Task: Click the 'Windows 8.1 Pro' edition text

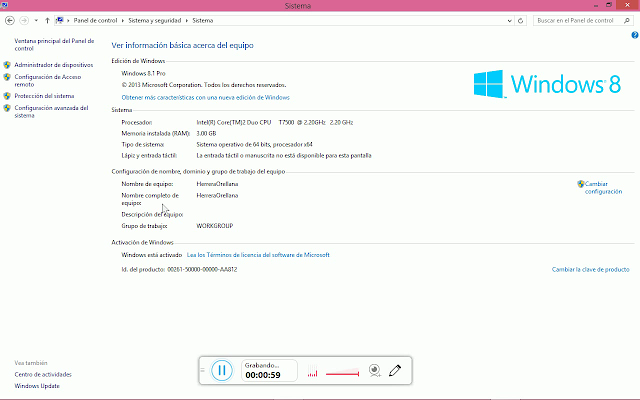Action: [x=143, y=73]
